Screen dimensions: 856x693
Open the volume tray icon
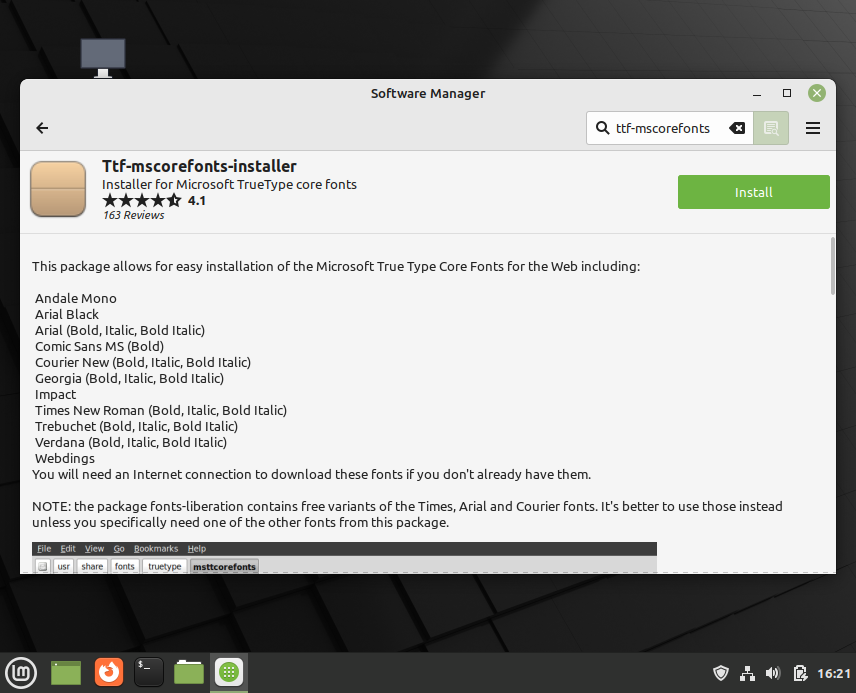(773, 673)
